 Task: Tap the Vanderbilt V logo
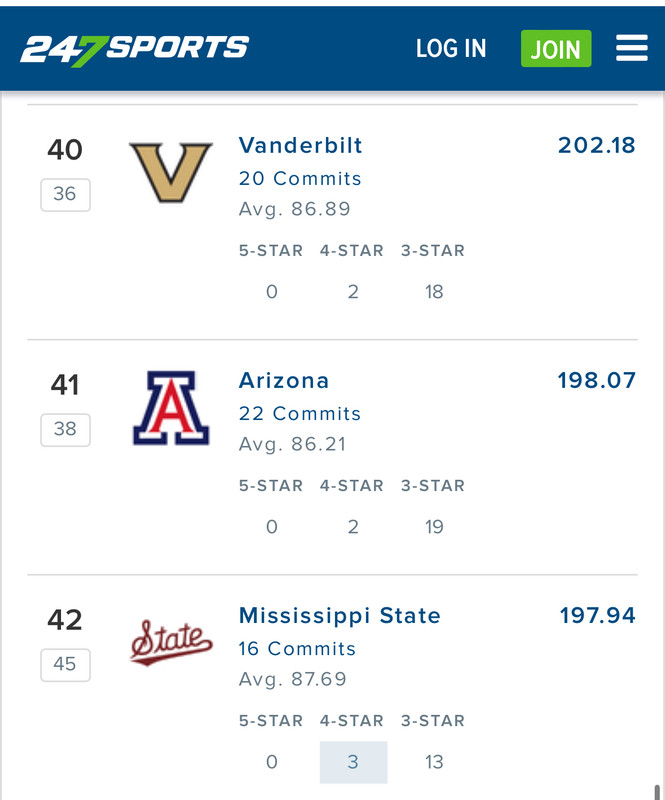coord(171,172)
